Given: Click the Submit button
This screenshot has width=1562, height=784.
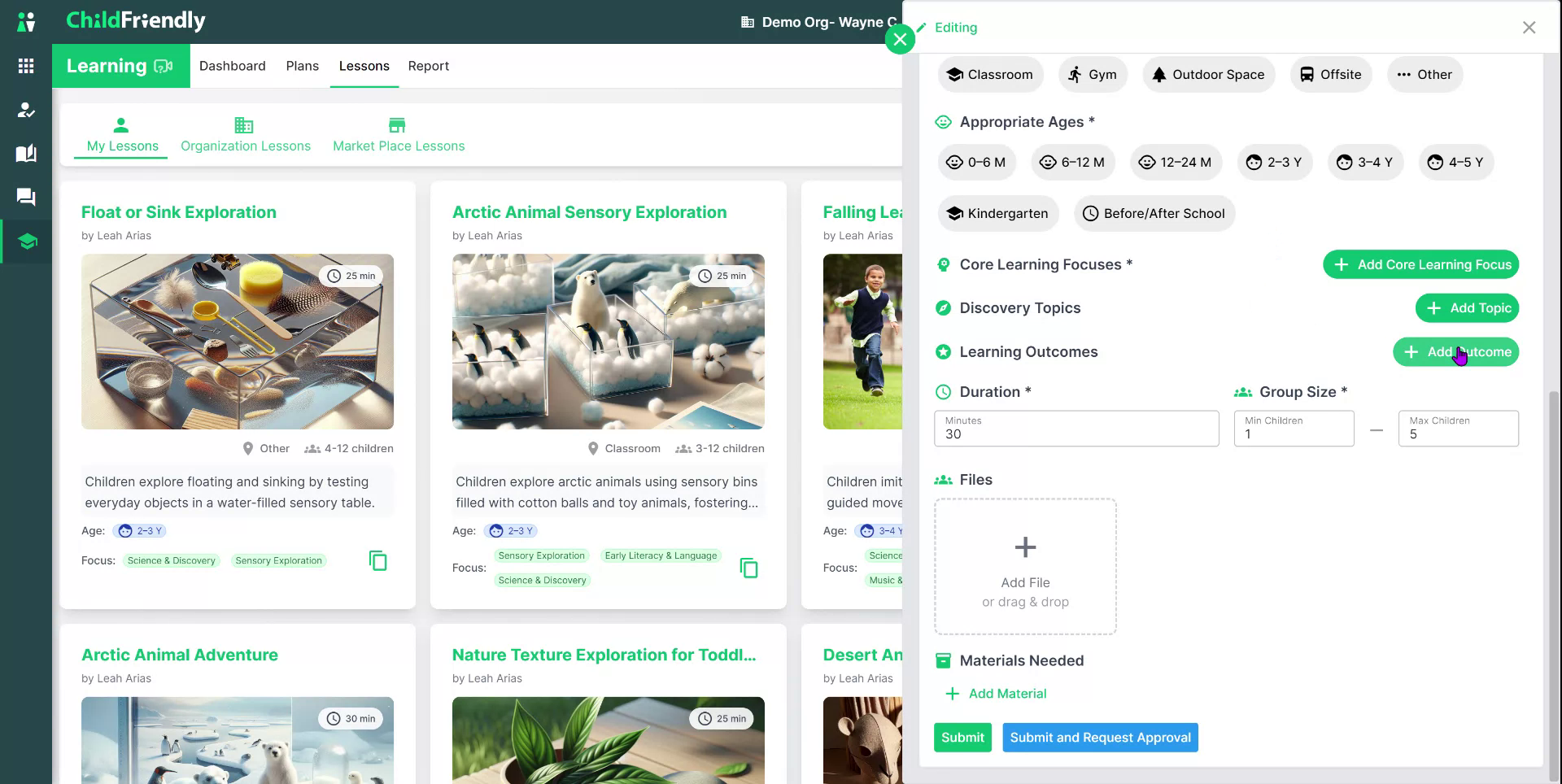Looking at the screenshot, I should tap(962, 738).
